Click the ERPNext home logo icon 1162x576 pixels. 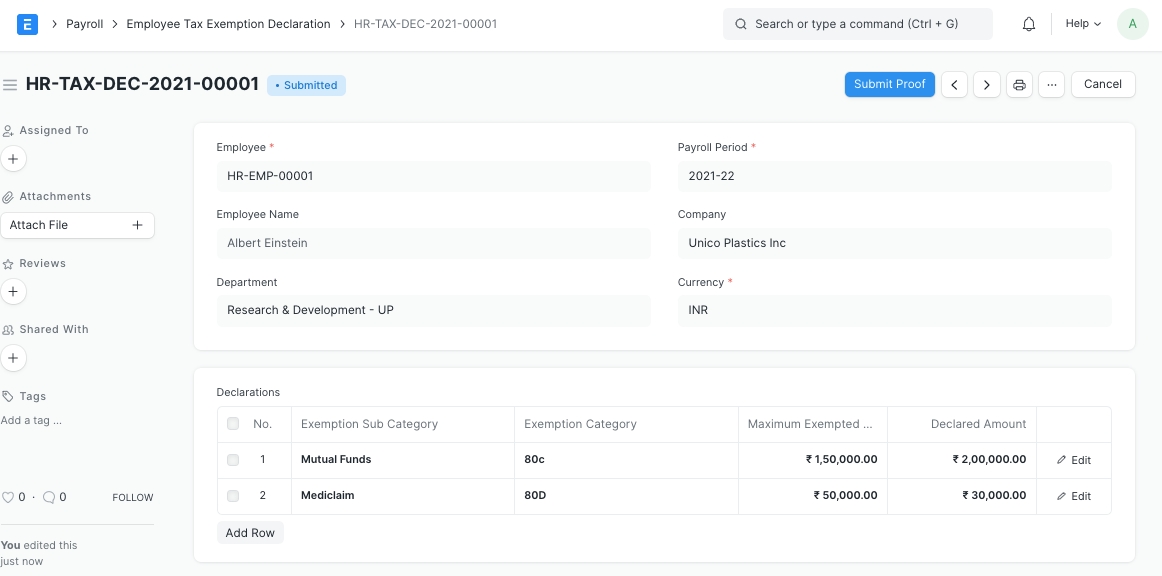click(x=28, y=24)
